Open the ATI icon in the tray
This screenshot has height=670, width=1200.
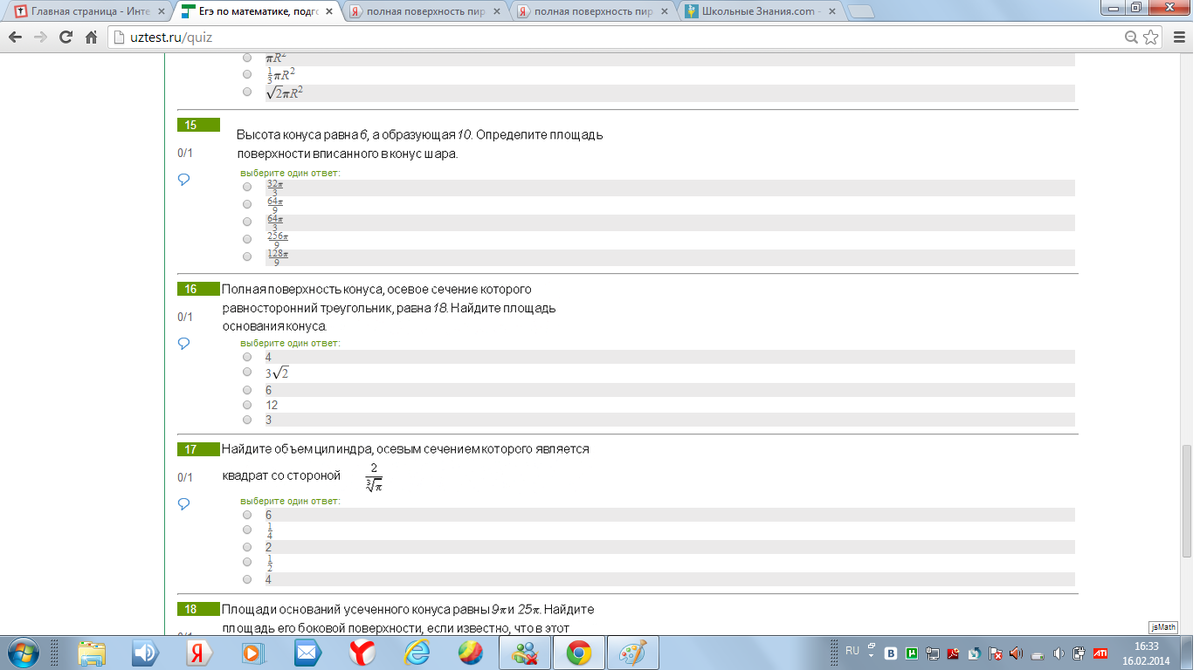point(1100,654)
